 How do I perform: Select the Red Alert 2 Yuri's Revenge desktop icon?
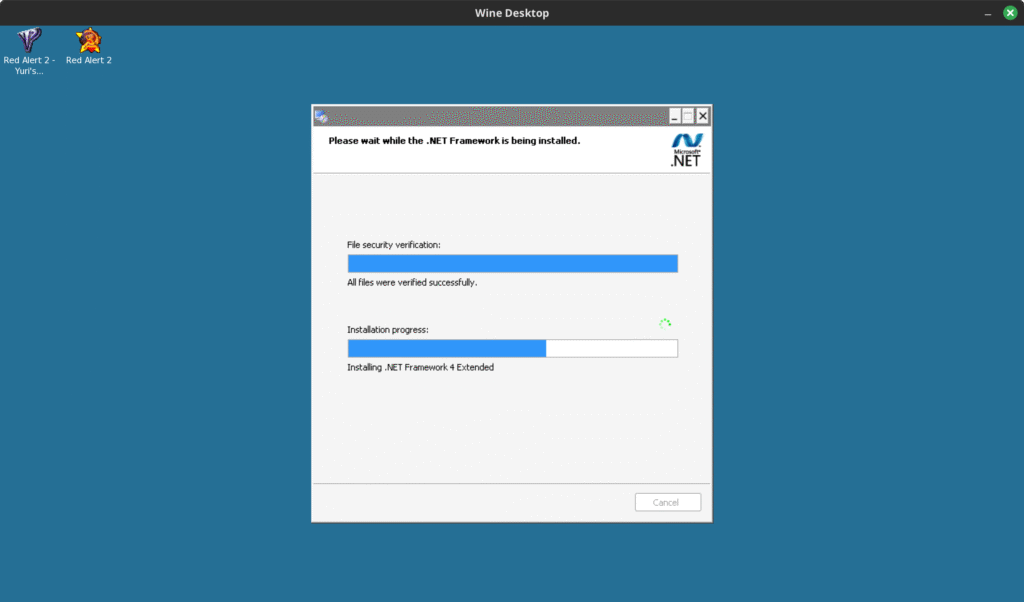tap(29, 41)
